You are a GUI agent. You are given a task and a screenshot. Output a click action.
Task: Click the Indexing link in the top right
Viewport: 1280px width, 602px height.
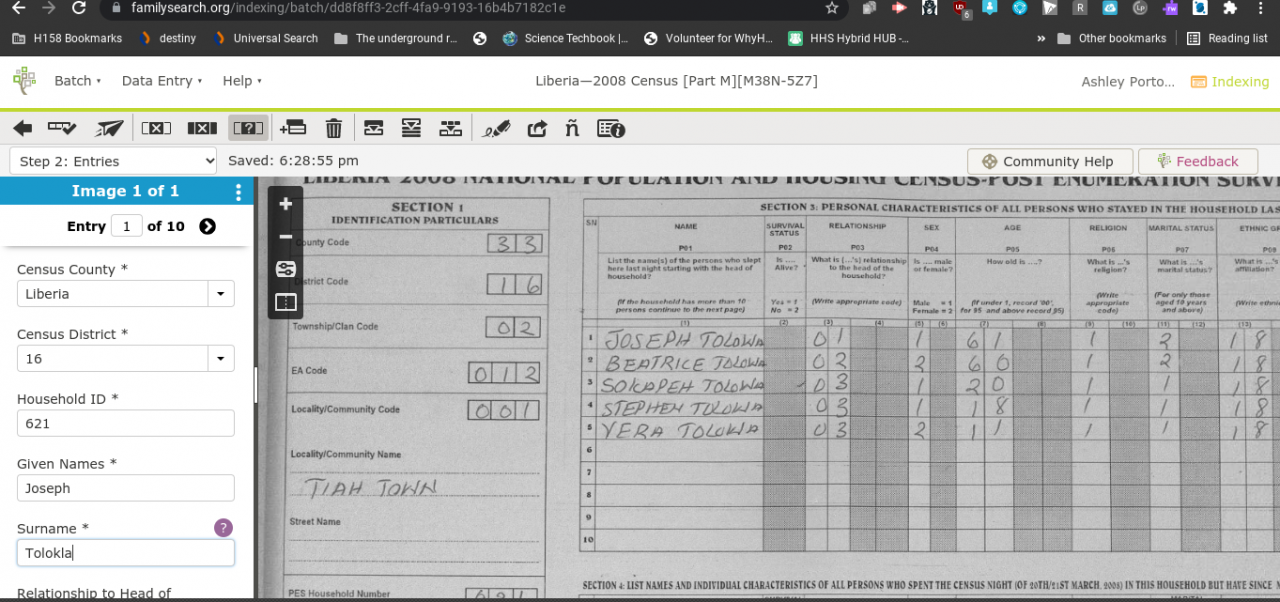pyautogui.click(x=1230, y=82)
